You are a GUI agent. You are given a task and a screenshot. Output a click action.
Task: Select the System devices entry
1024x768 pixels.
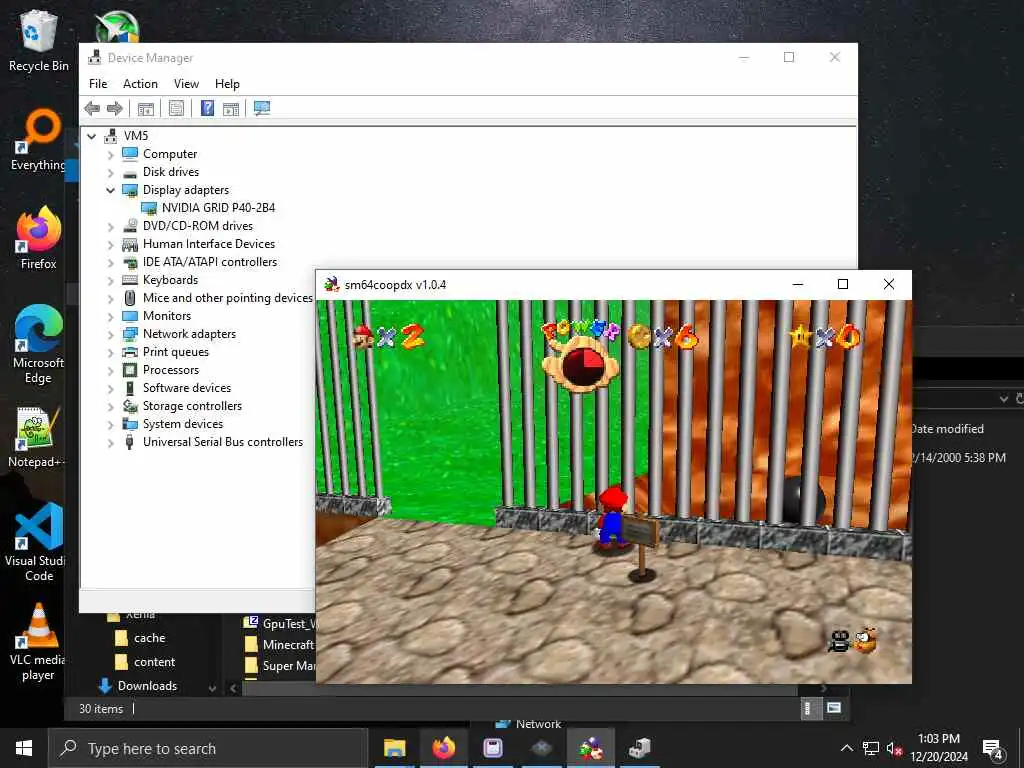pyautogui.click(x=183, y=424)
